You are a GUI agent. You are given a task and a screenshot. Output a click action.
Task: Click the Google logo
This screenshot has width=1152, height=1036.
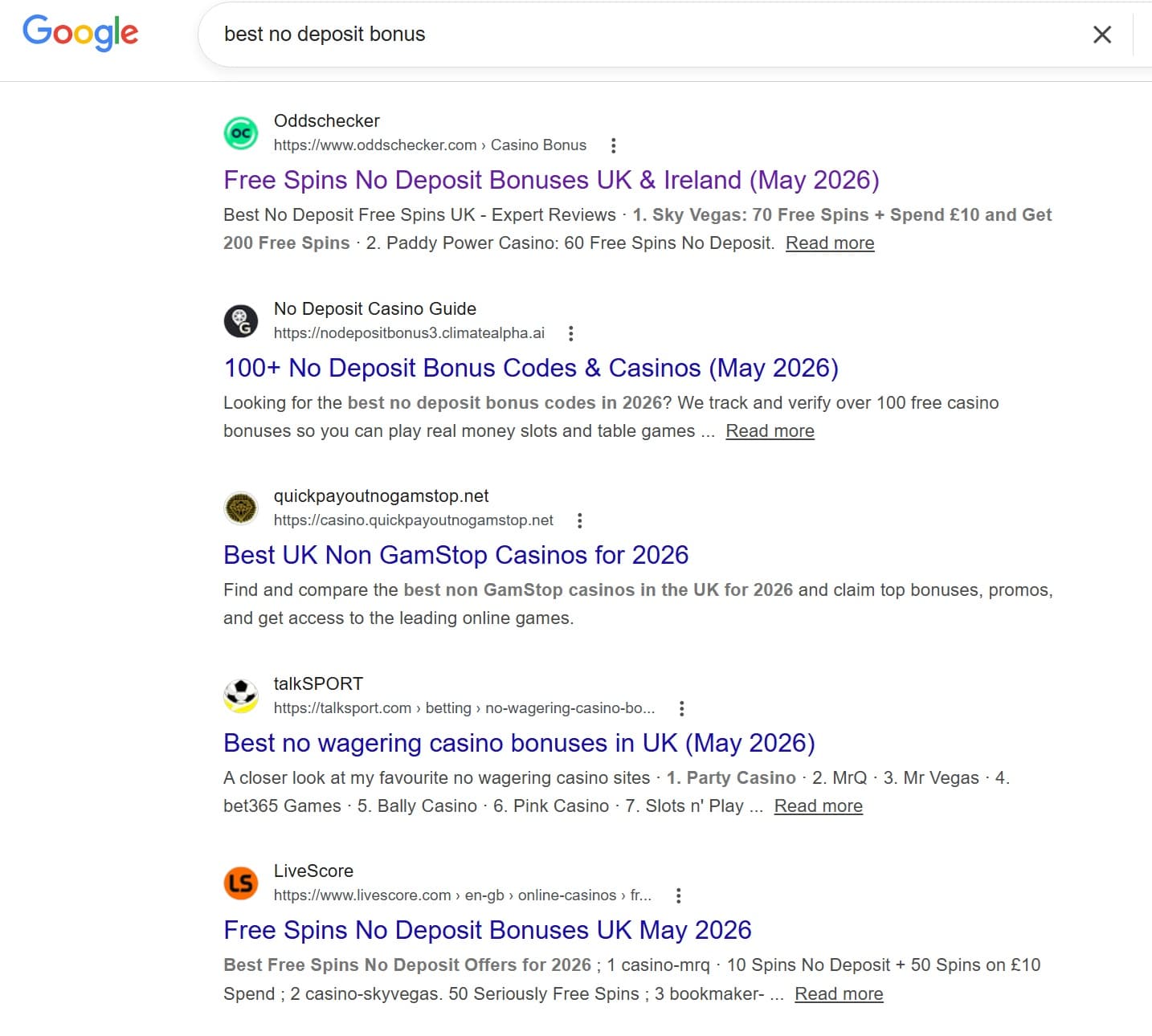point(80,33)
